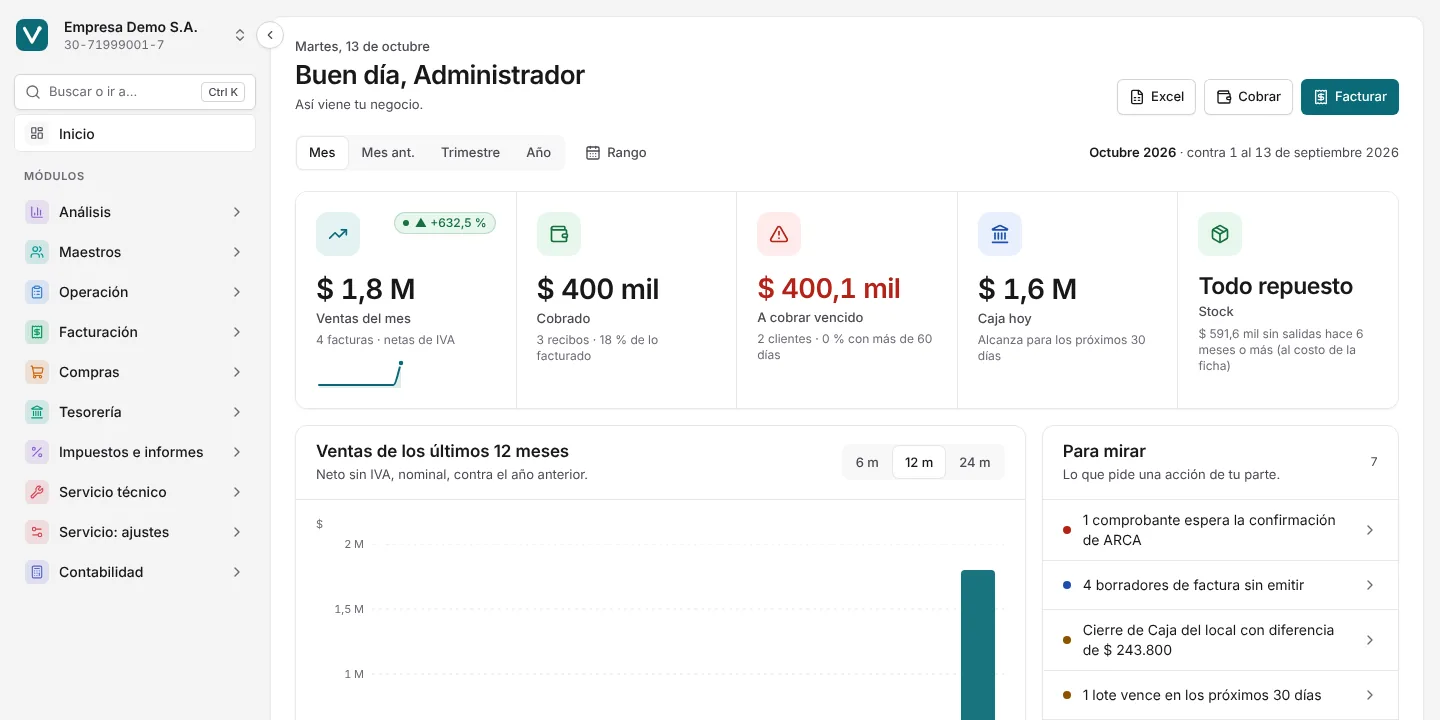
Task: Expand the Análisis module chevron
Action: coord(237,212)
